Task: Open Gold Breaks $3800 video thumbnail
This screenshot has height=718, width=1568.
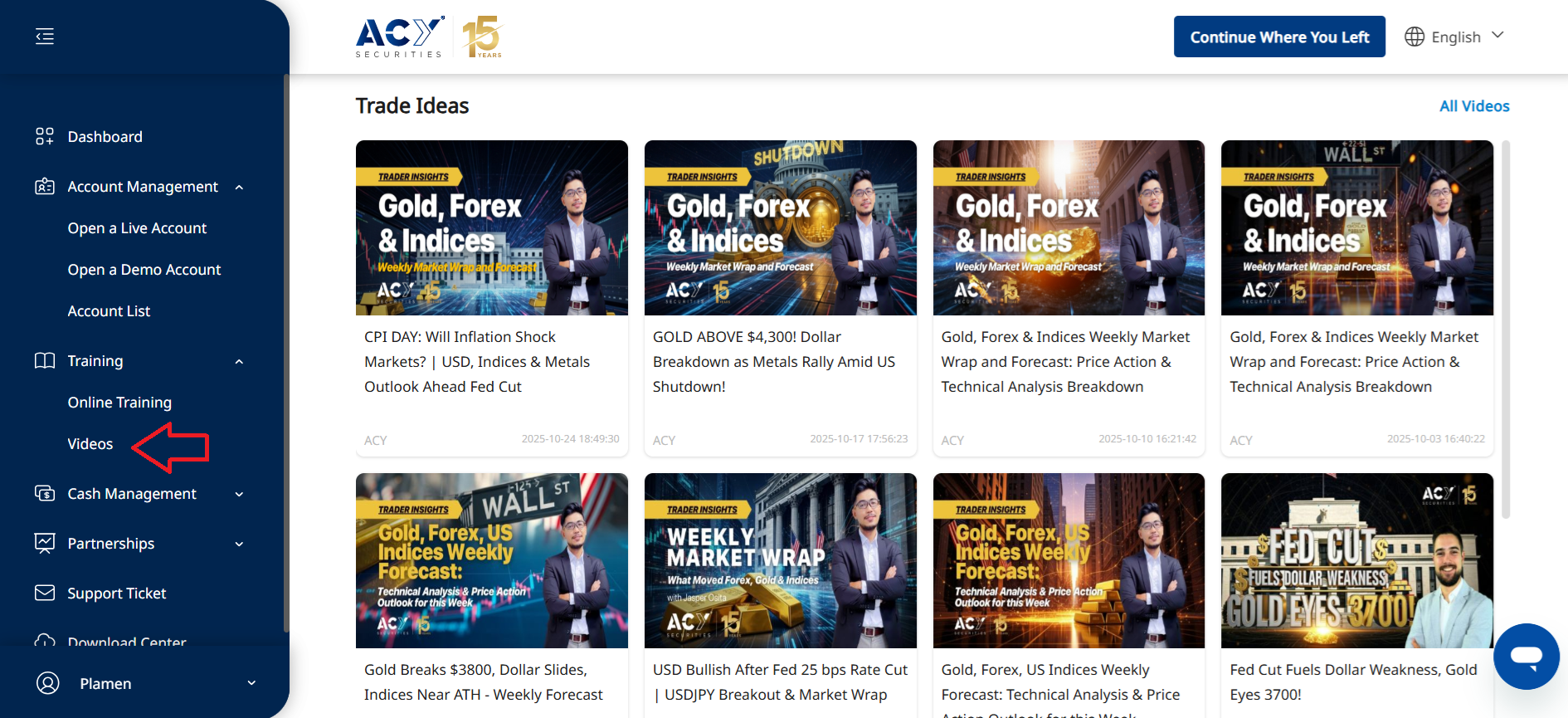Action: (492, 560)
